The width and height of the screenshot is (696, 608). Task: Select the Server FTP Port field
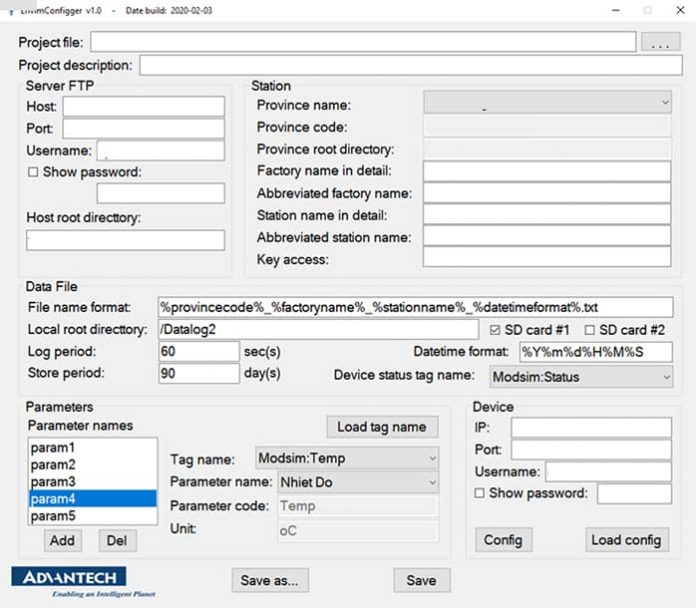pos(143,129)
